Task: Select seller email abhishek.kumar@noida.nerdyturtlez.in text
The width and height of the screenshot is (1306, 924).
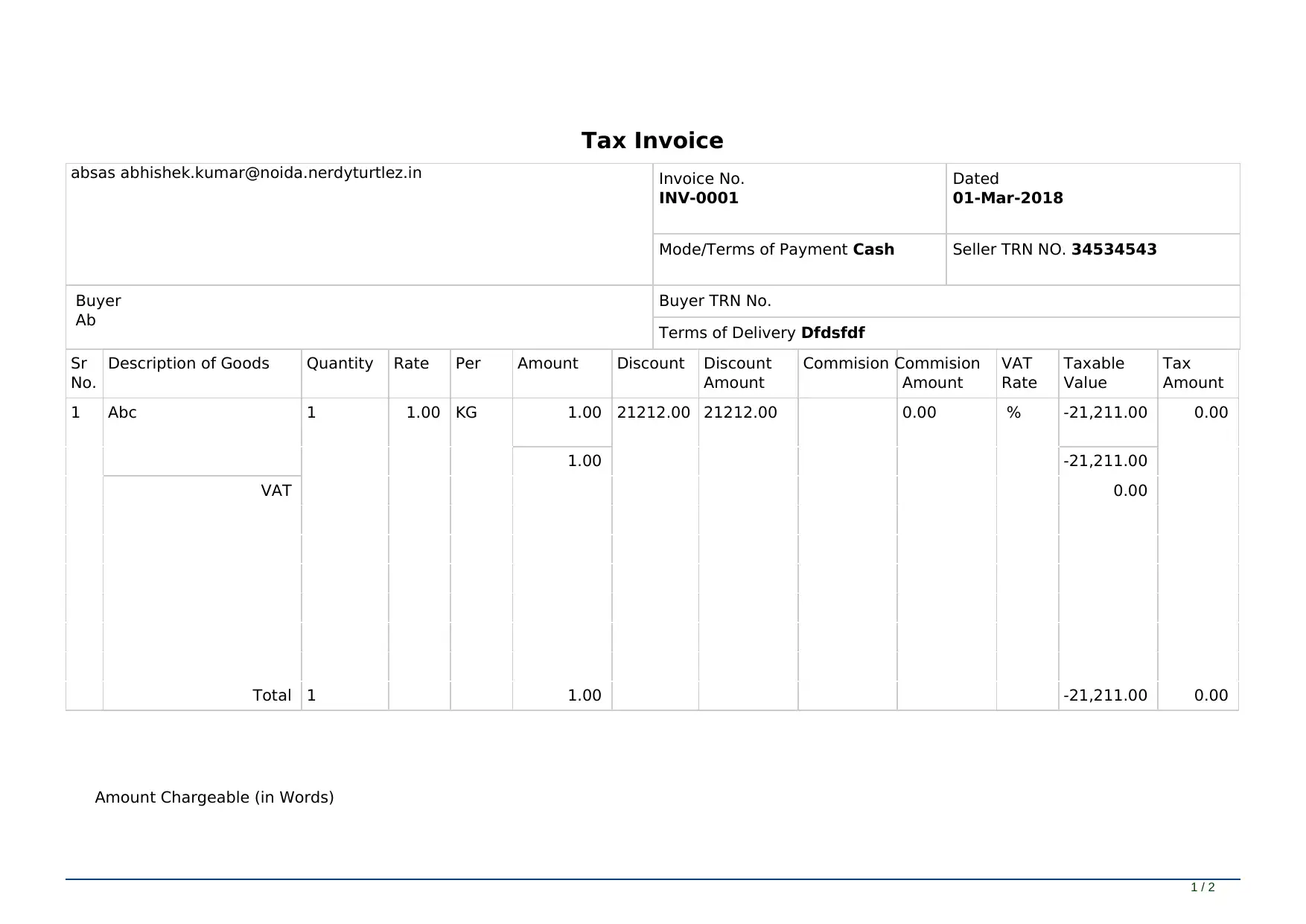Action: click(271, 173)
